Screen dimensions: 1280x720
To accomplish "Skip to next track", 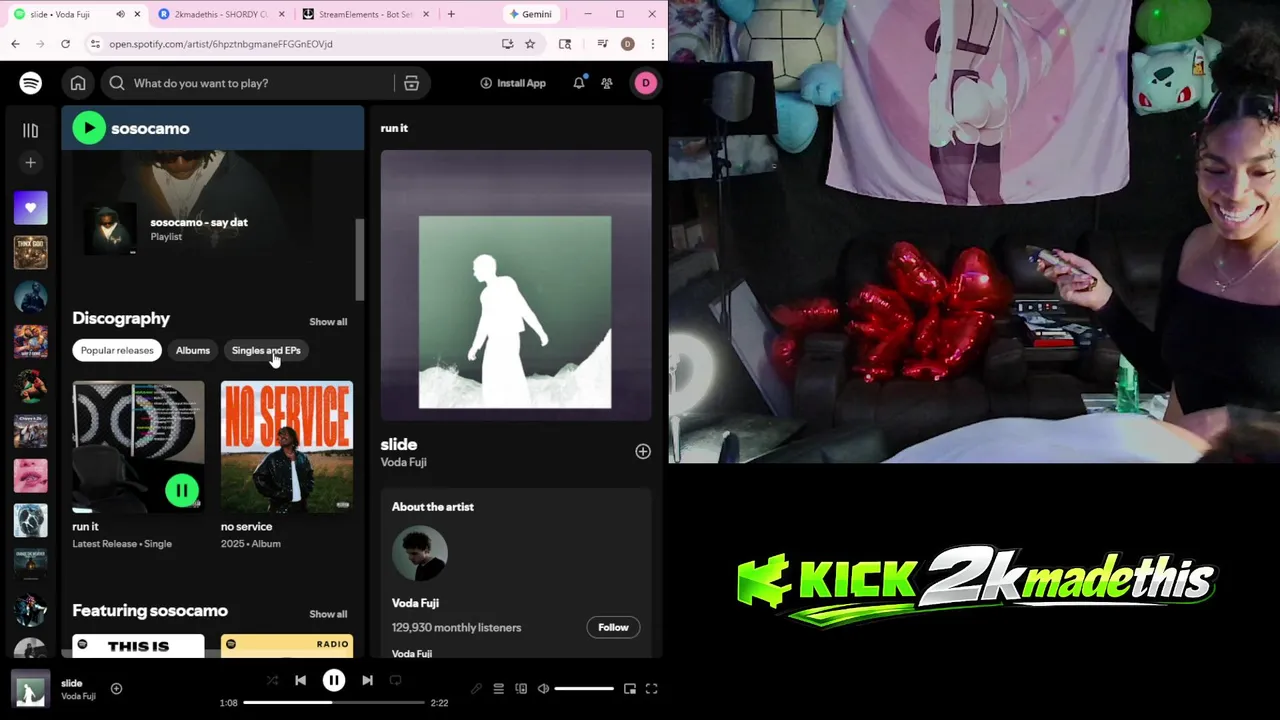I will [x=367, y=680].
